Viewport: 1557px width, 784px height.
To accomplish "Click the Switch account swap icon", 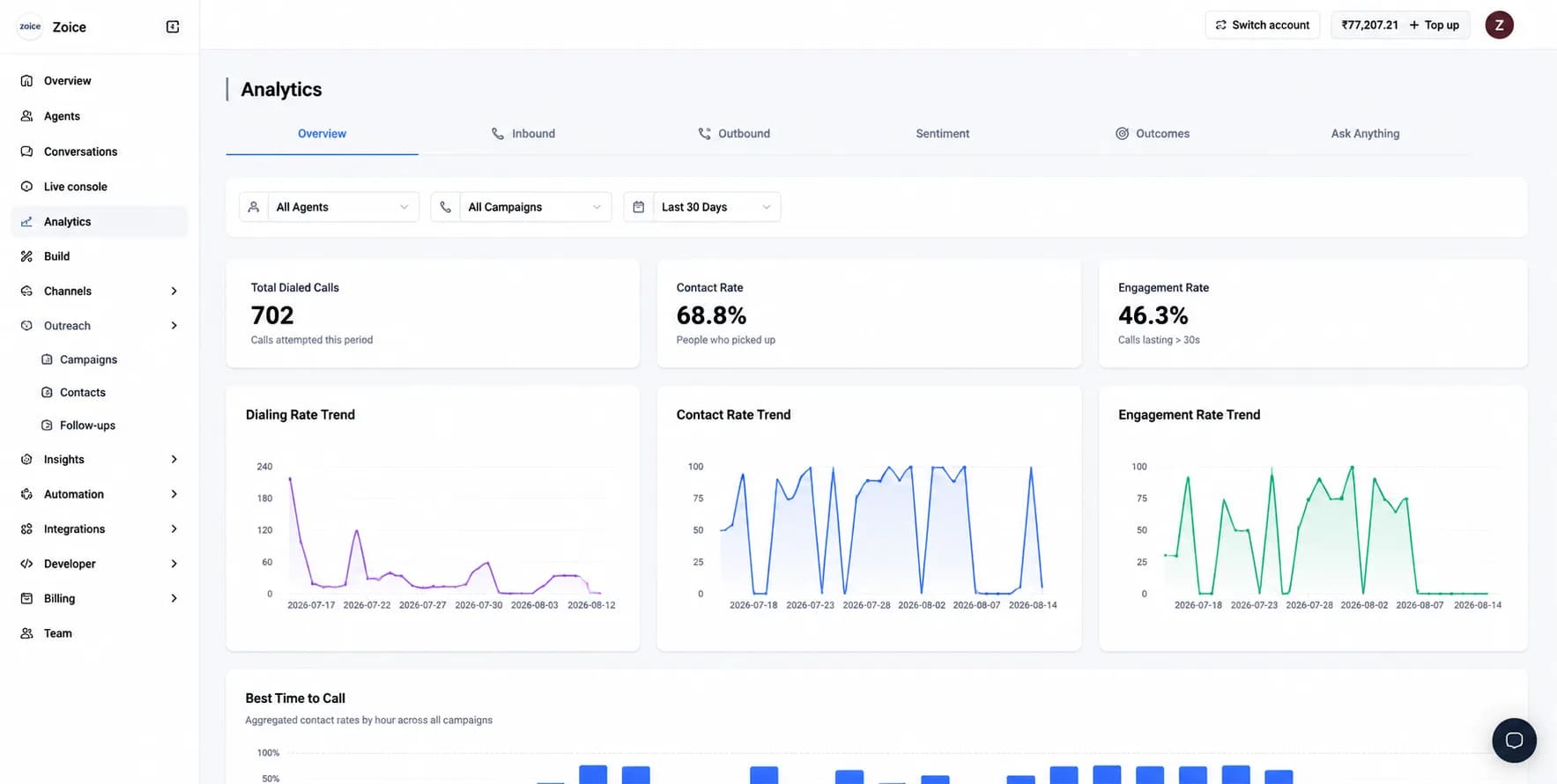I will [x=1220, y=25].
